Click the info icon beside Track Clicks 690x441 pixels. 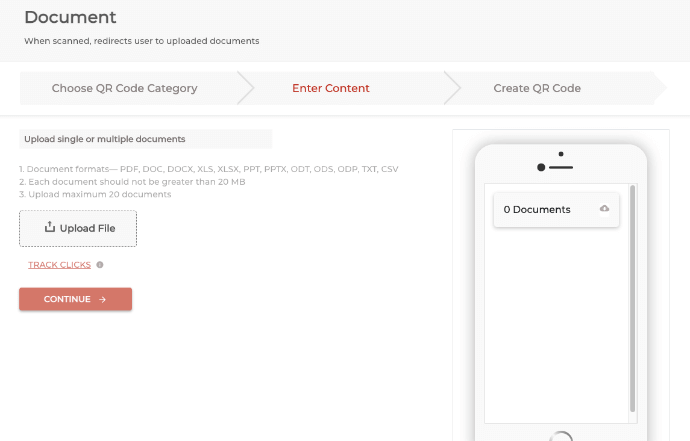coord(100,265)
